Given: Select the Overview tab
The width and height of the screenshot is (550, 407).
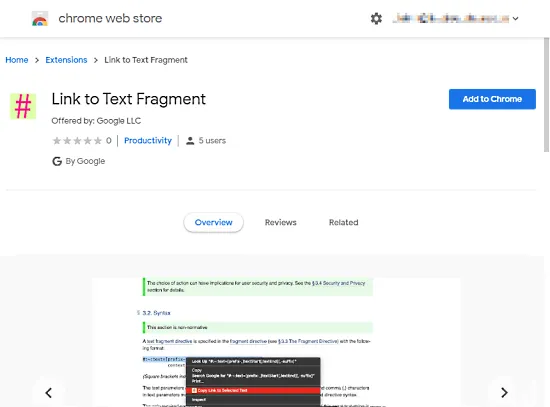Looking at the screenshot, I should [214, 222].
